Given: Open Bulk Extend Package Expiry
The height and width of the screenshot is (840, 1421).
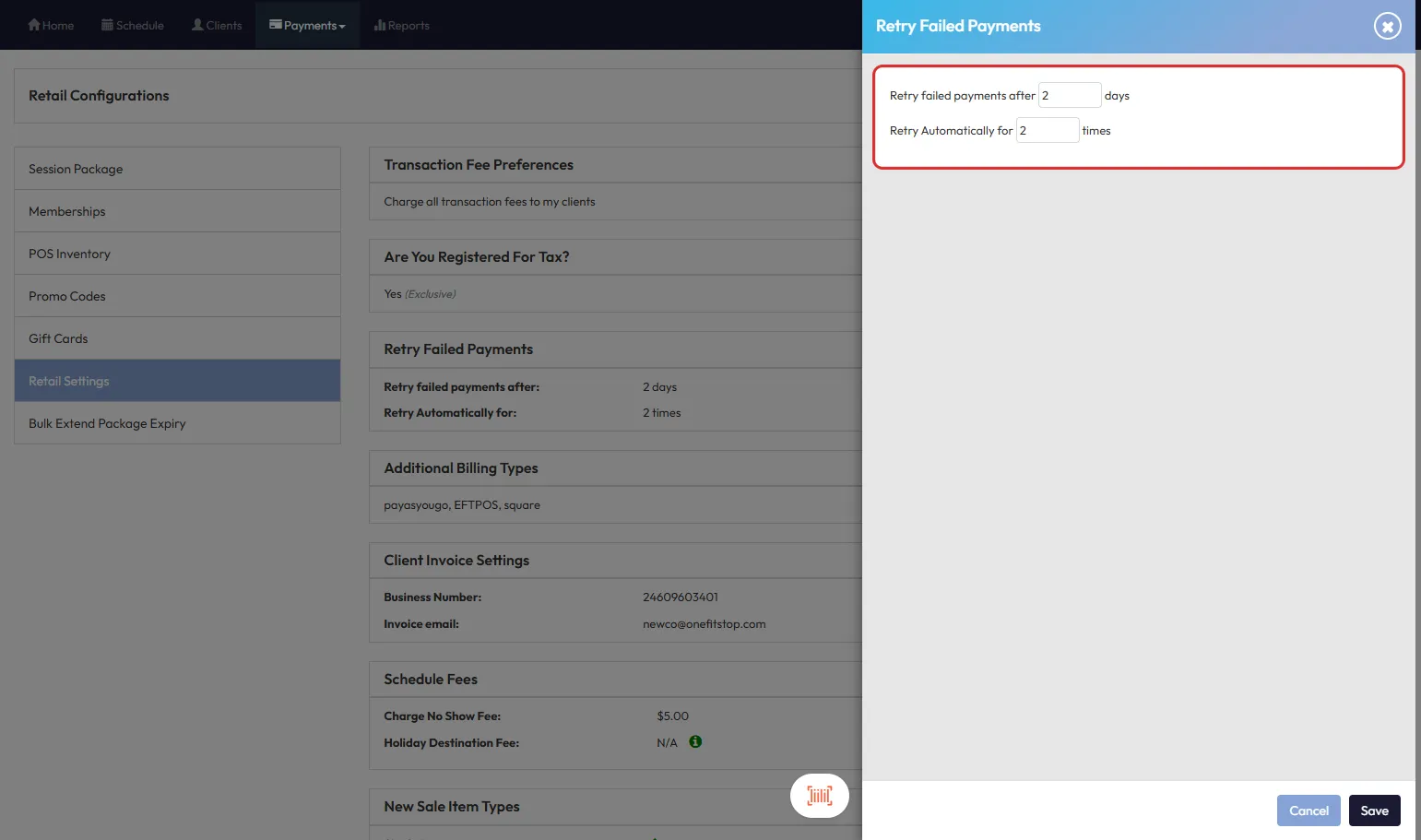Looking at the screenshot, I should coord(107,423).
